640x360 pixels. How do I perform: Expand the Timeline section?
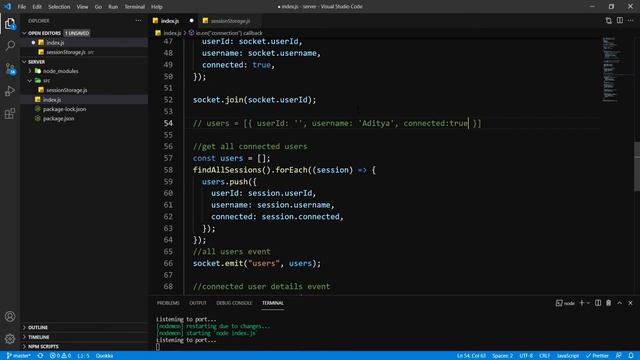click(x=84, y=337)
